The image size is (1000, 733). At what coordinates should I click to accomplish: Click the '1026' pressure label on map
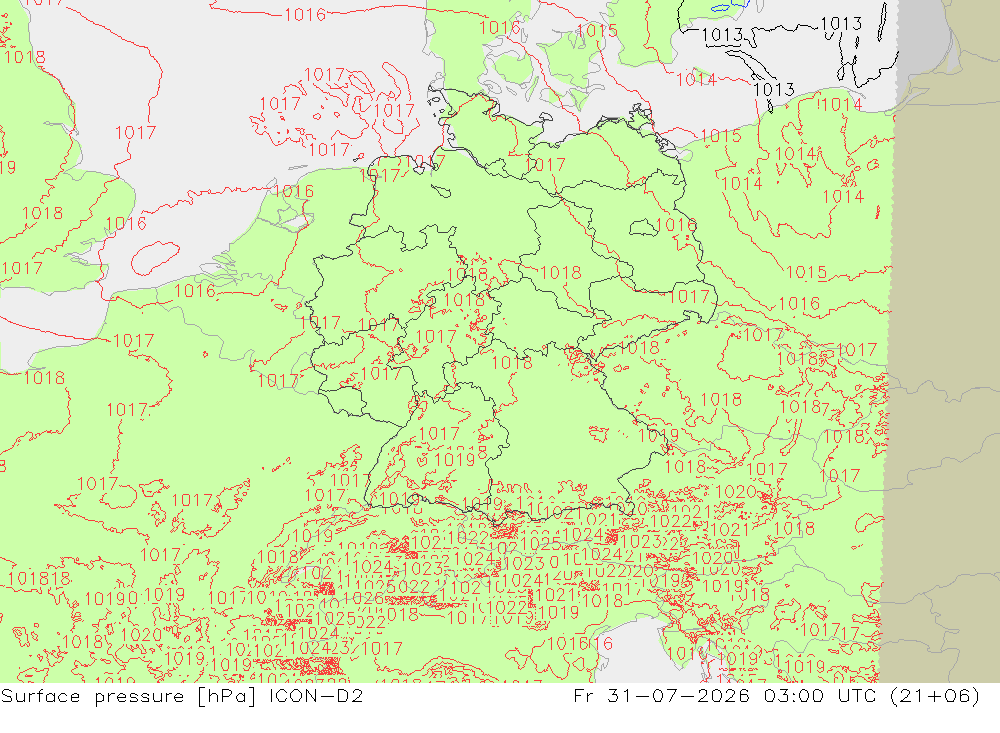click(x=364, y=598)
